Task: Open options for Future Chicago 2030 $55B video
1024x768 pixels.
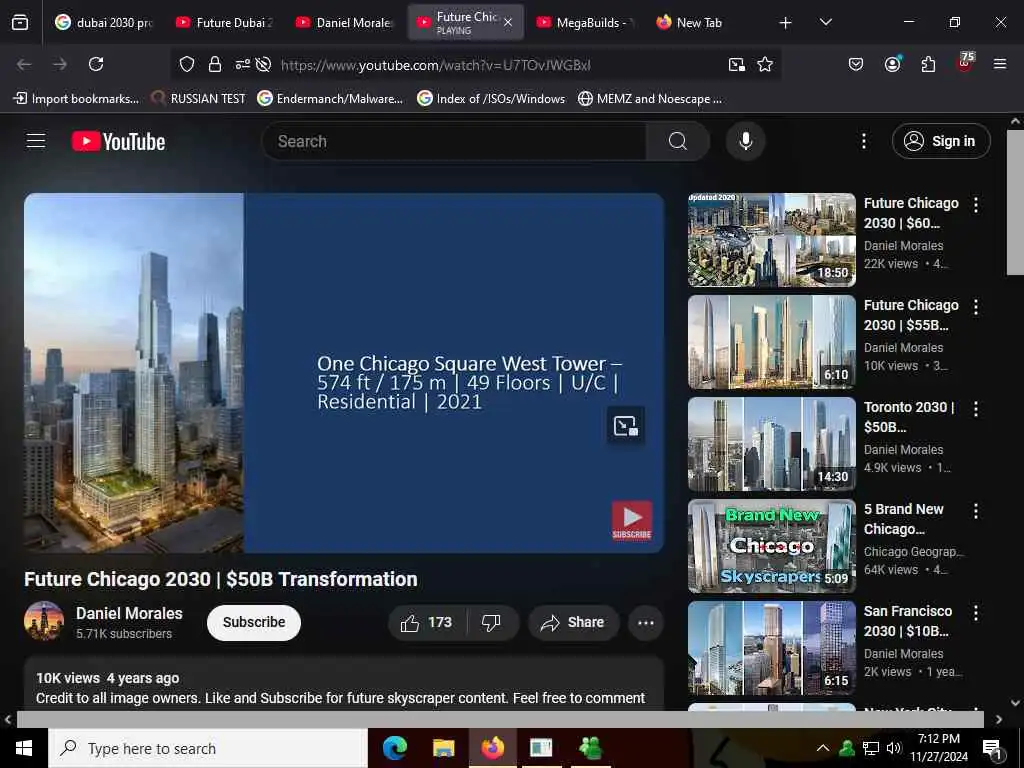Action: point(976,307)
